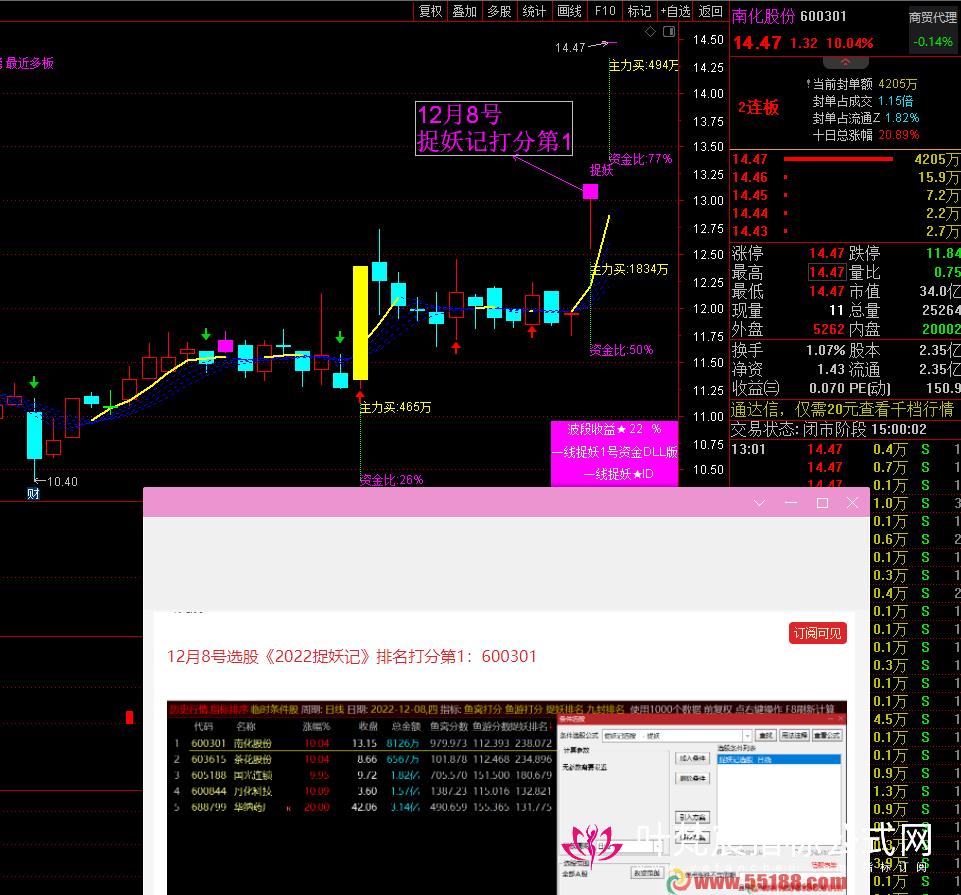Image resolution: width=961 pixels, height=895 pixels.
Task: Click the 波段收益★22% label
Action: [x=614, y=429]
